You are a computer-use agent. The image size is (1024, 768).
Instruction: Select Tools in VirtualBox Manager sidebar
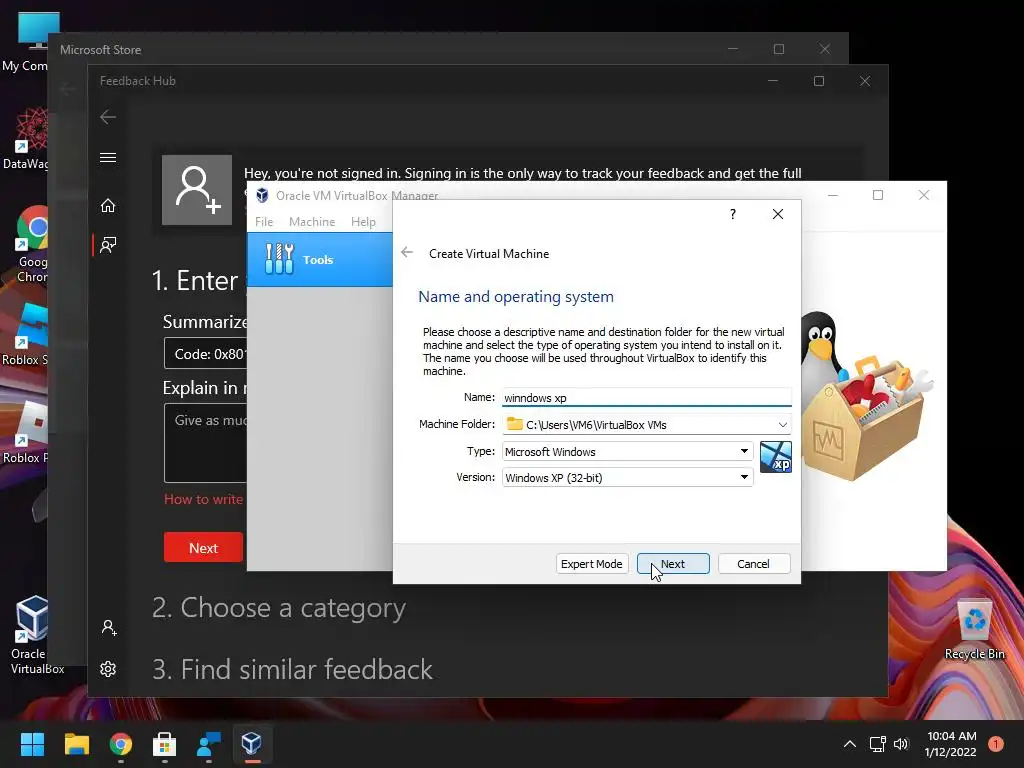coord(320,259)
